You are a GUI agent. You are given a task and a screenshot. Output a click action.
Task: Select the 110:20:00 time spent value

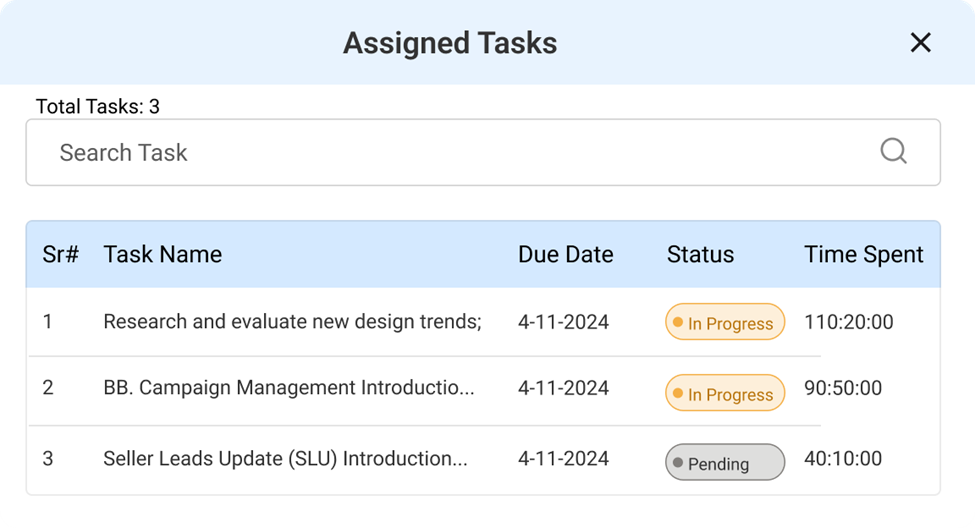(x=849, y=322)
